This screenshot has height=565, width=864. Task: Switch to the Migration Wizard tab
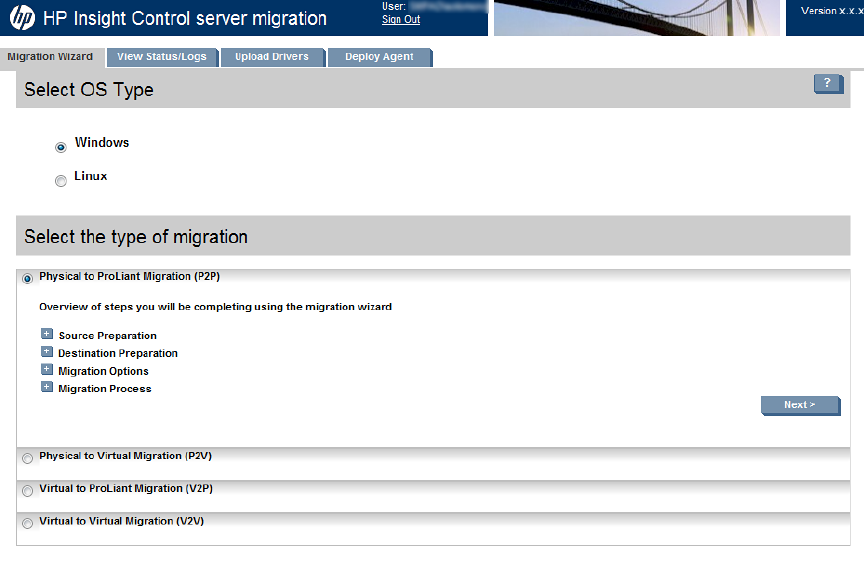[x=51, y=57]
